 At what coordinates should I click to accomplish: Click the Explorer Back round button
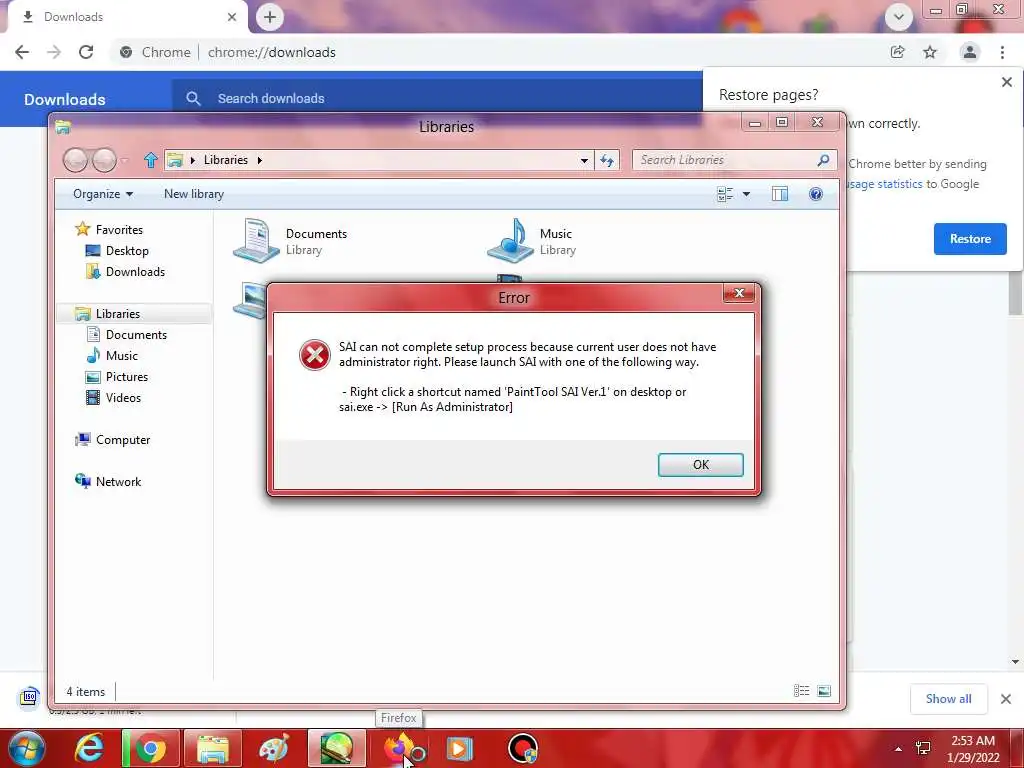(75, 160)
